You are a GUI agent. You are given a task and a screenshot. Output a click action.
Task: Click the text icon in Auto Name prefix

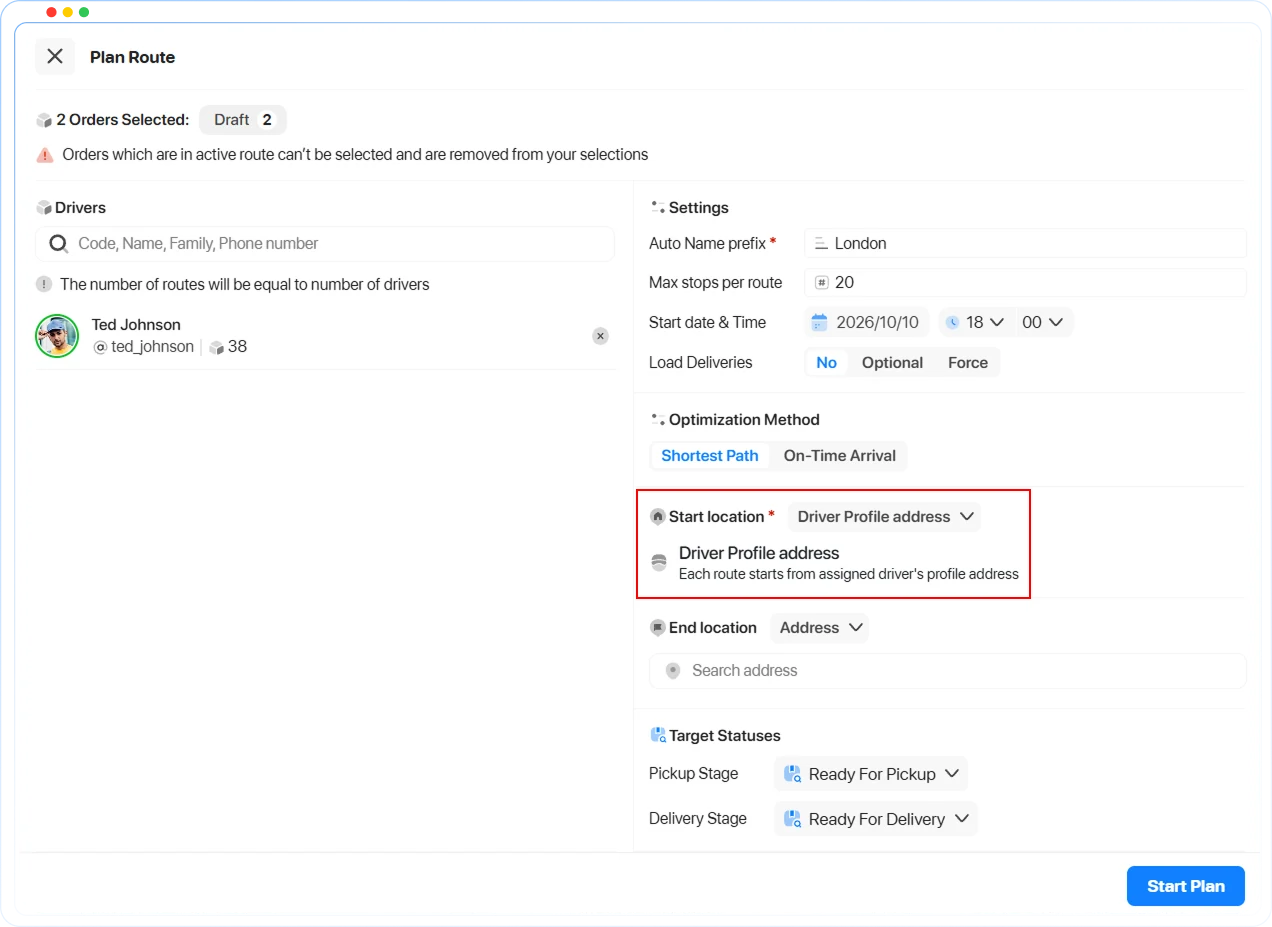click(821, 243)
